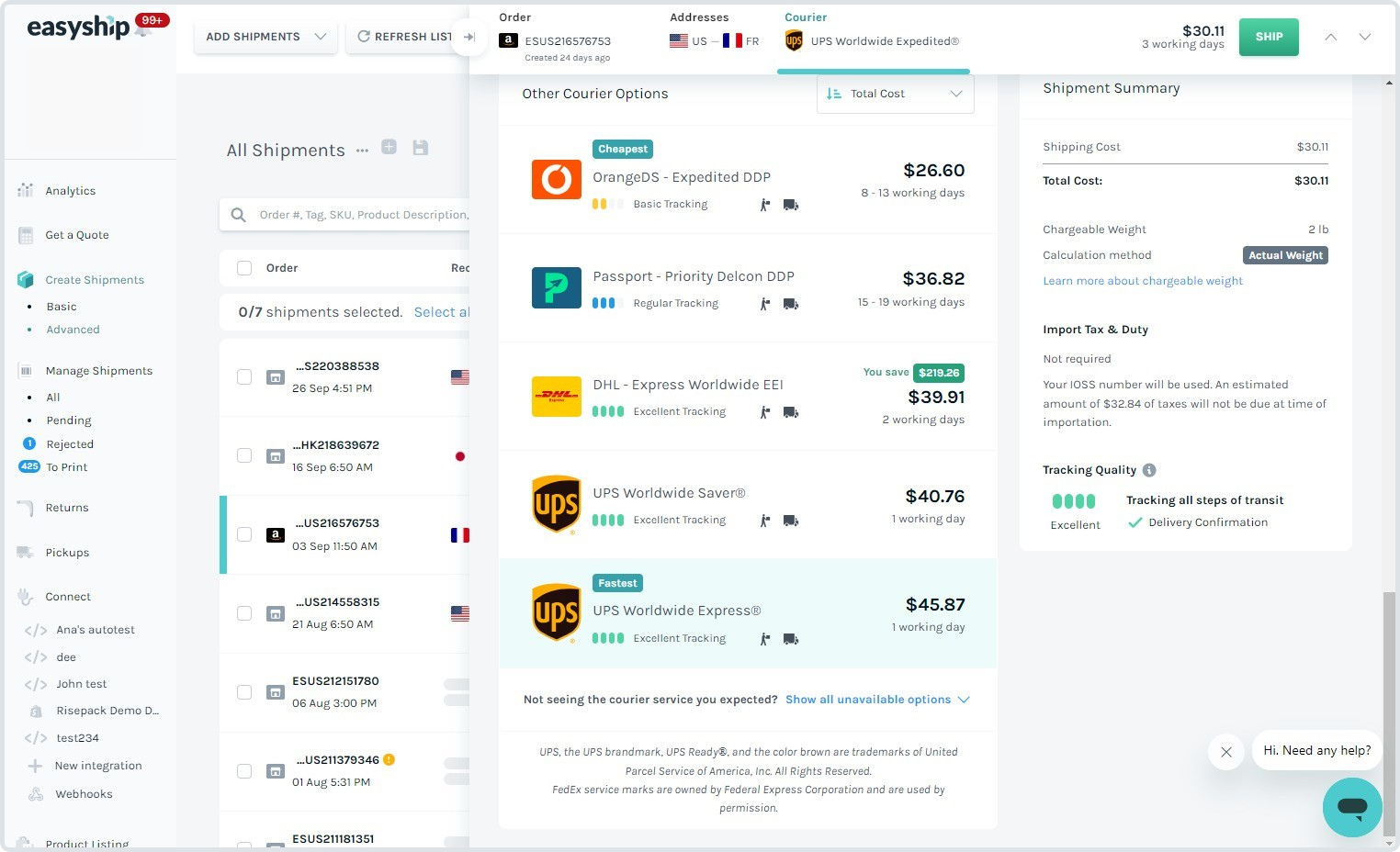Open the Returns section icon
Viewport: 1400px width, 852px height.
26,507
